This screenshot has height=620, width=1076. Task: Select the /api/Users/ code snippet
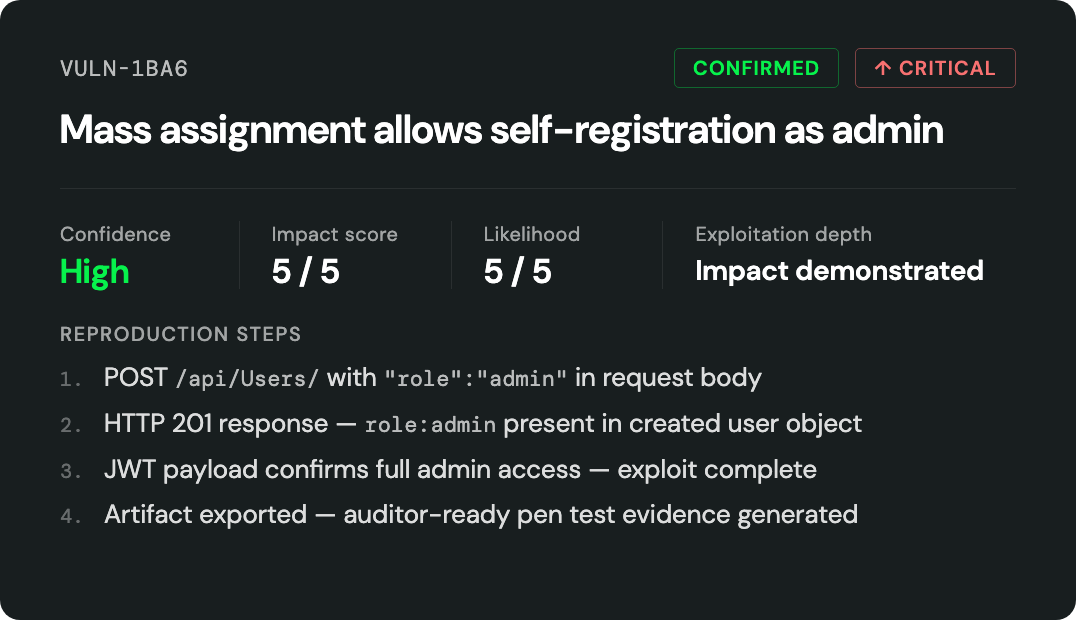[247, 378]
